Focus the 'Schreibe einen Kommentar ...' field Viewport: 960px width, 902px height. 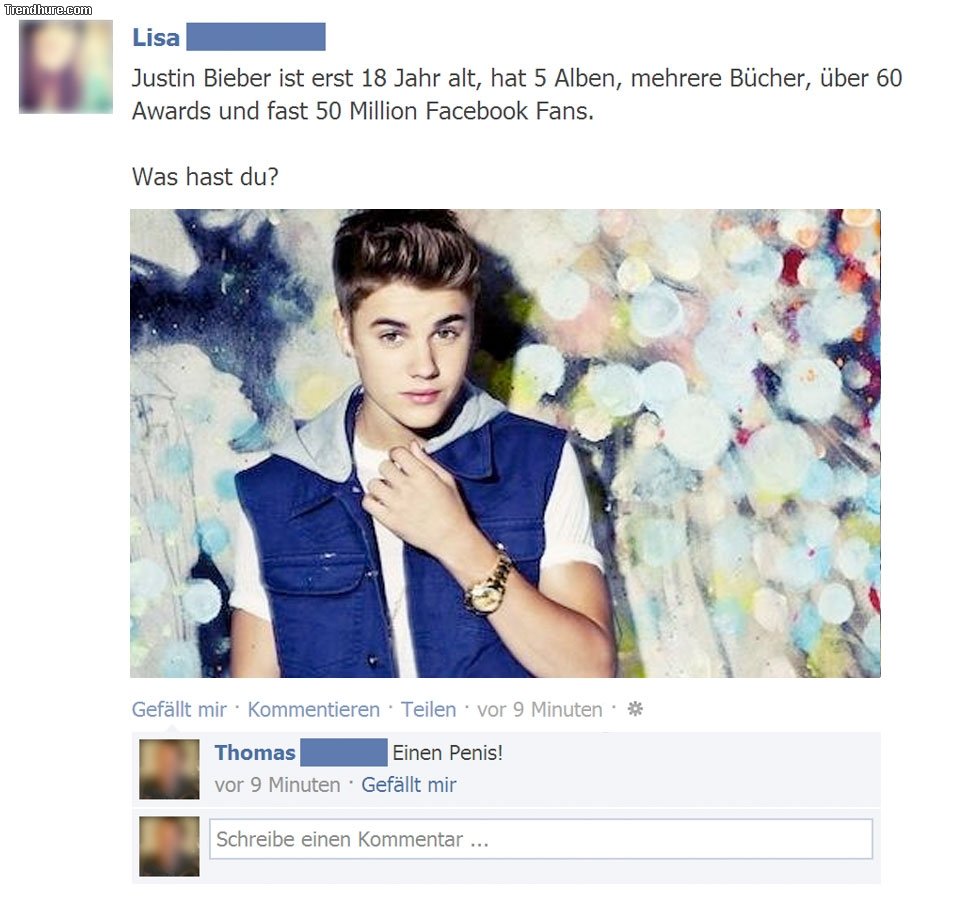[541, 839]
